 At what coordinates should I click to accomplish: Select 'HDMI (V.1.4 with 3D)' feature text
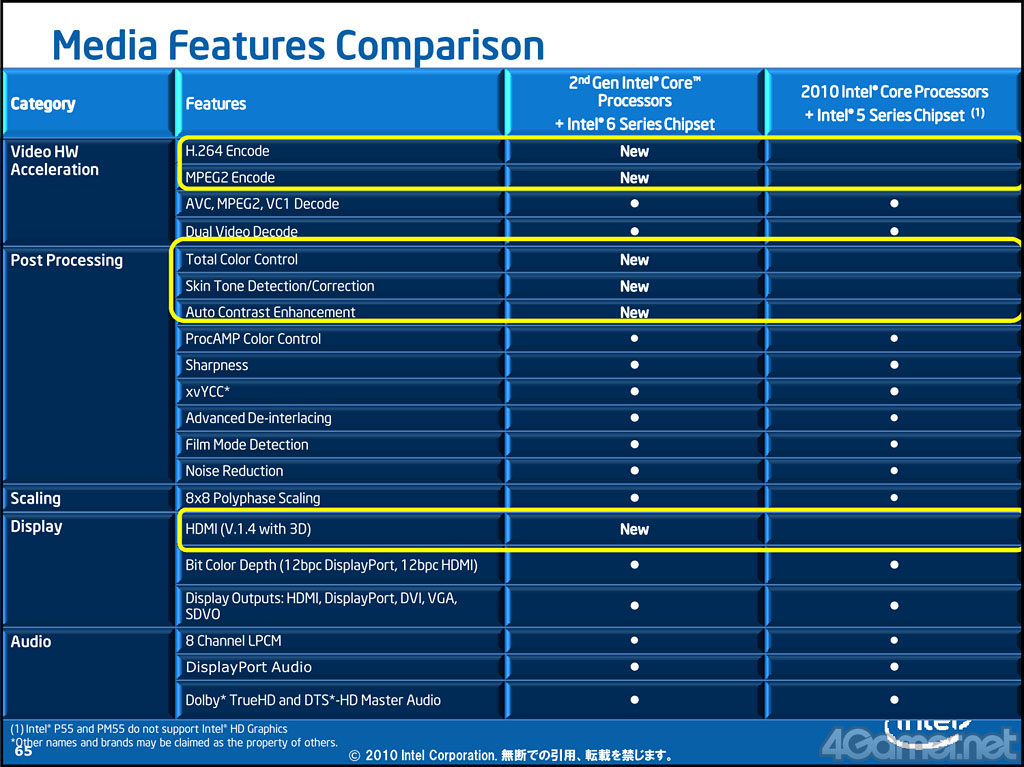tap(248, 529)
